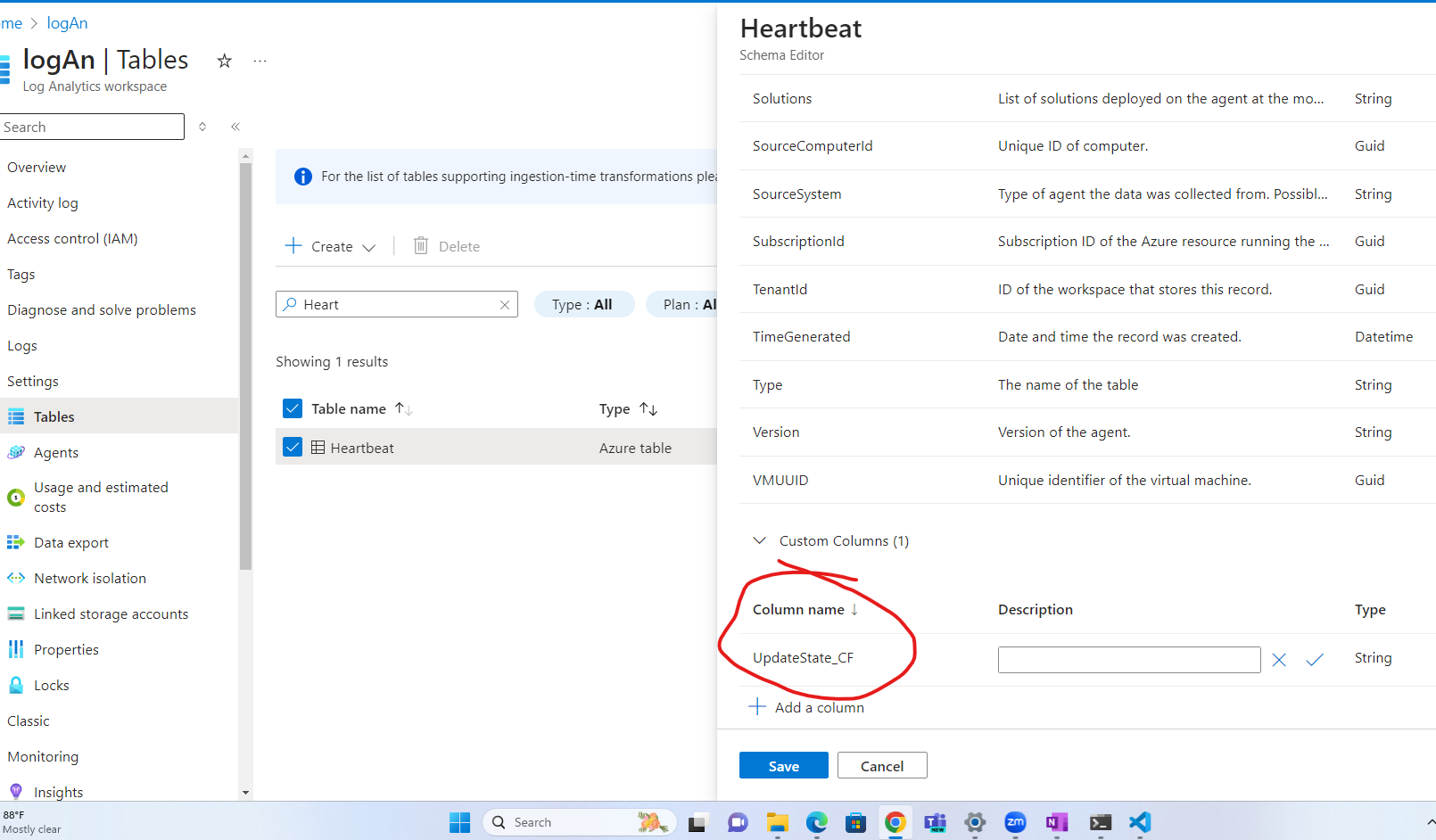1436x840 pixels.
Task: Open Insights under Monitoring
Action: click(59, 792)
